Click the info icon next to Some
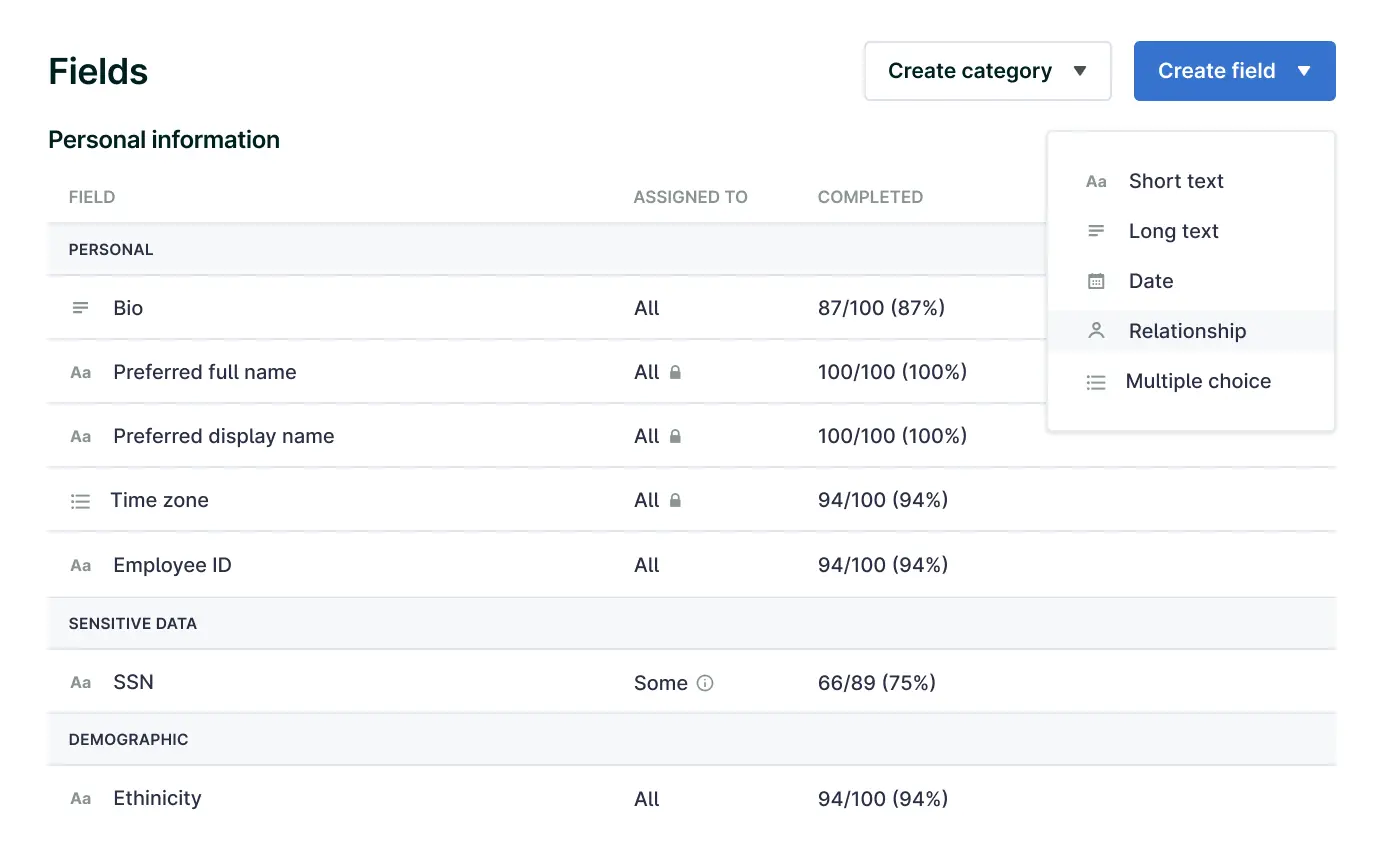This screenshot has height=856, width=1384. pyautogui.click(x=705, y=684)
